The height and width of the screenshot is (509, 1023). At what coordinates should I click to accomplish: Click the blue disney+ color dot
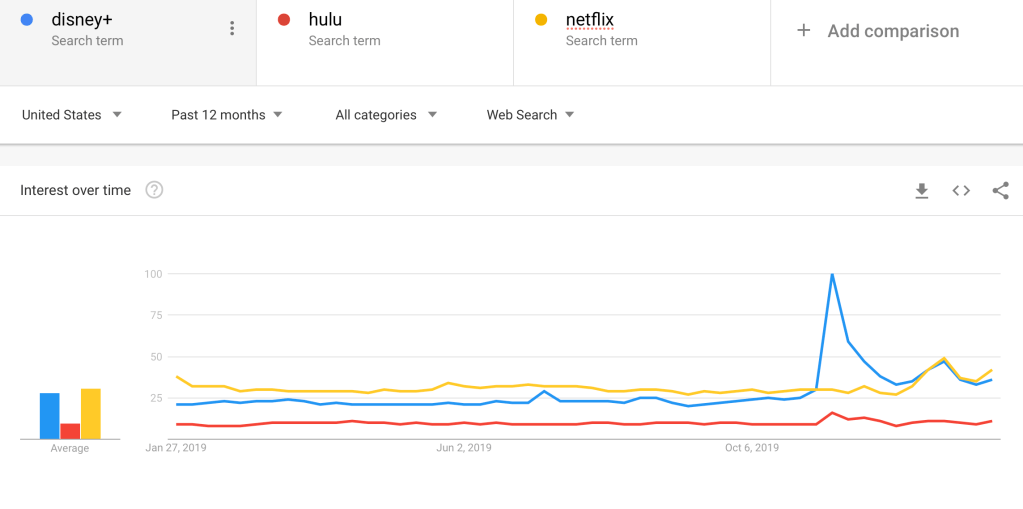[27, 20]
